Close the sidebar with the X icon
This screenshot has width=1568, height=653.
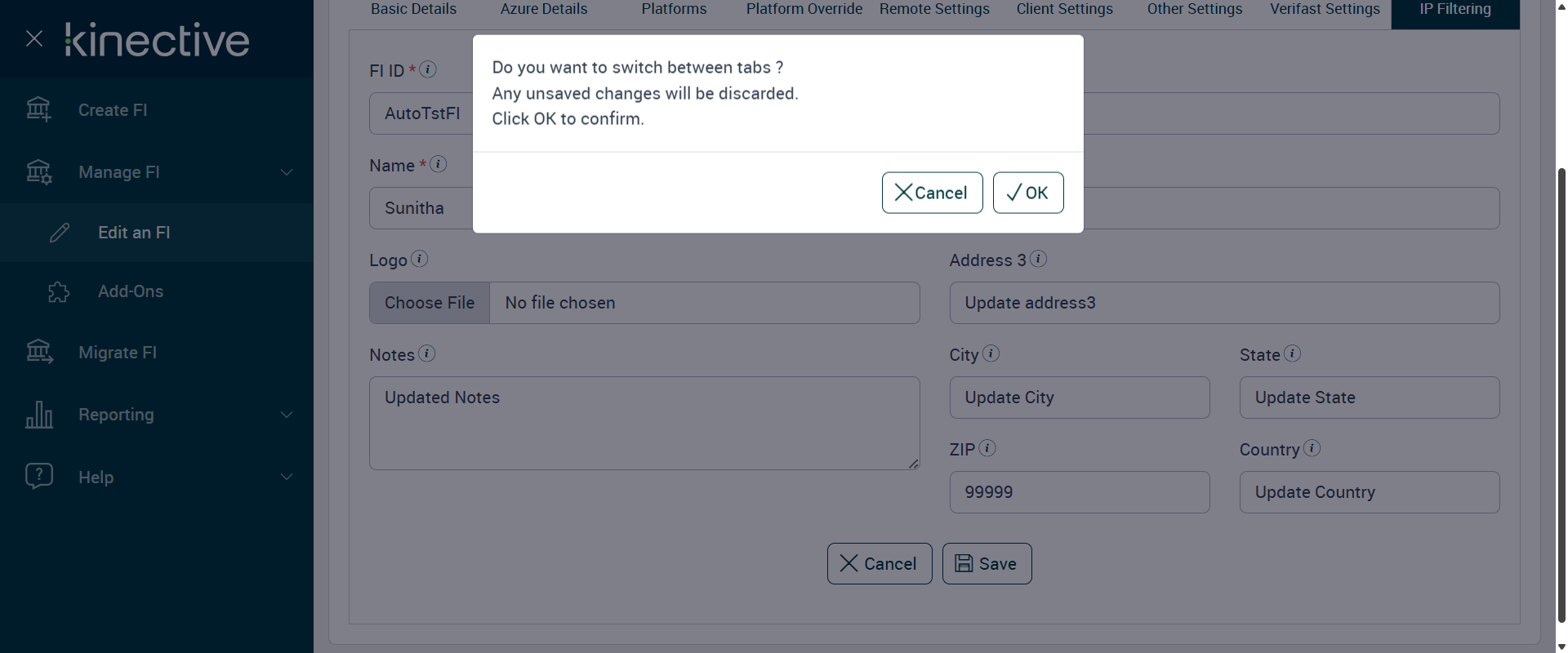(34, 38)
